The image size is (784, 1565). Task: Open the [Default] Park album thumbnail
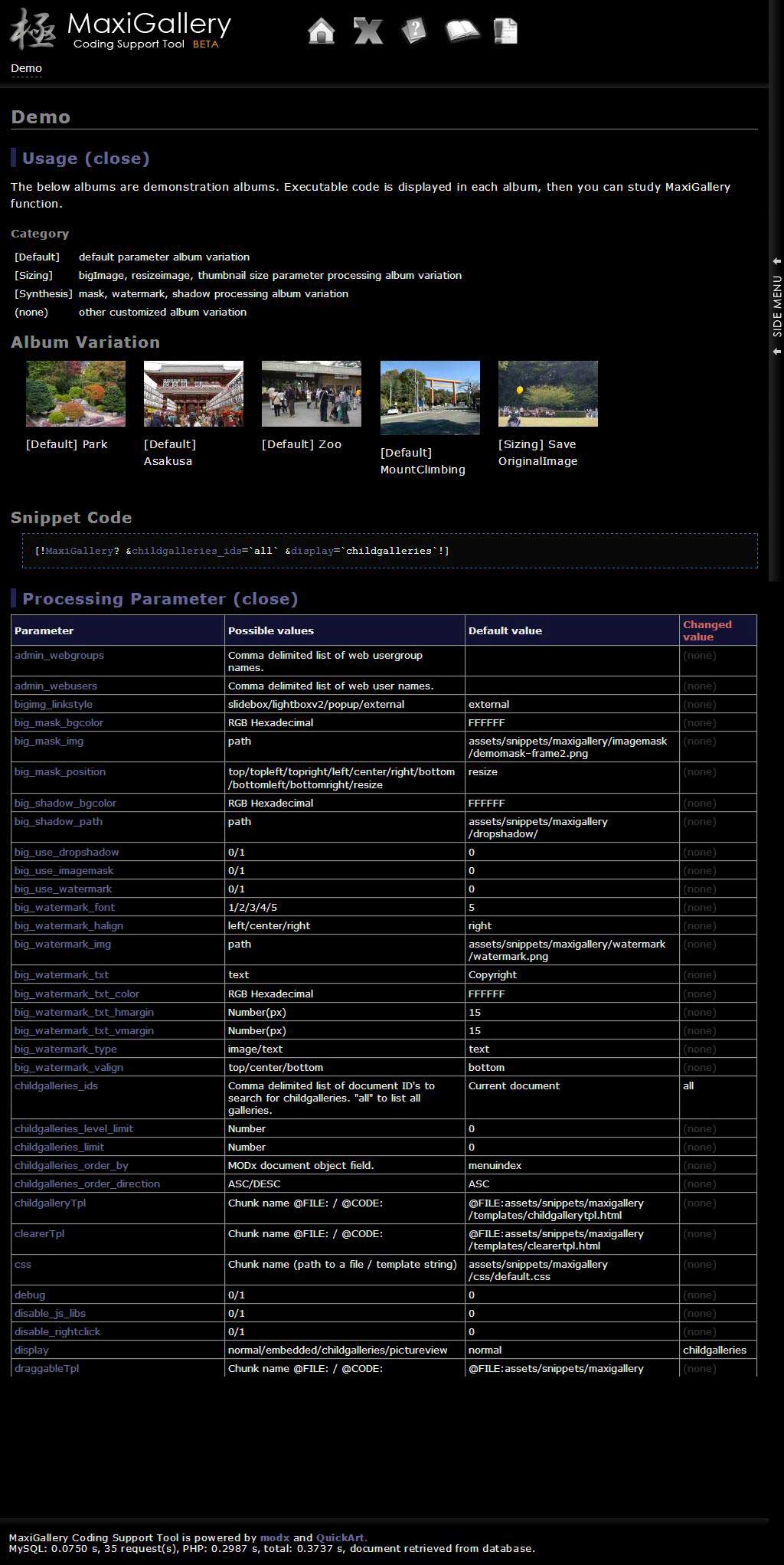tap(76, 394)
